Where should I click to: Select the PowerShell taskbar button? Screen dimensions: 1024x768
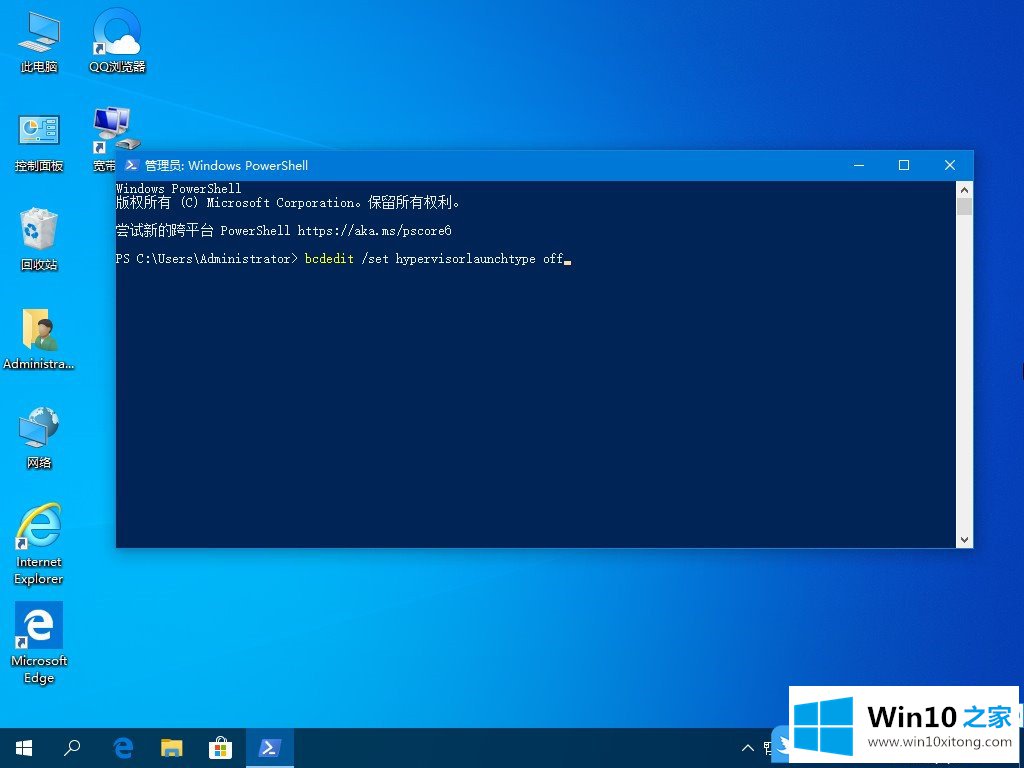[x=270, y=748]
